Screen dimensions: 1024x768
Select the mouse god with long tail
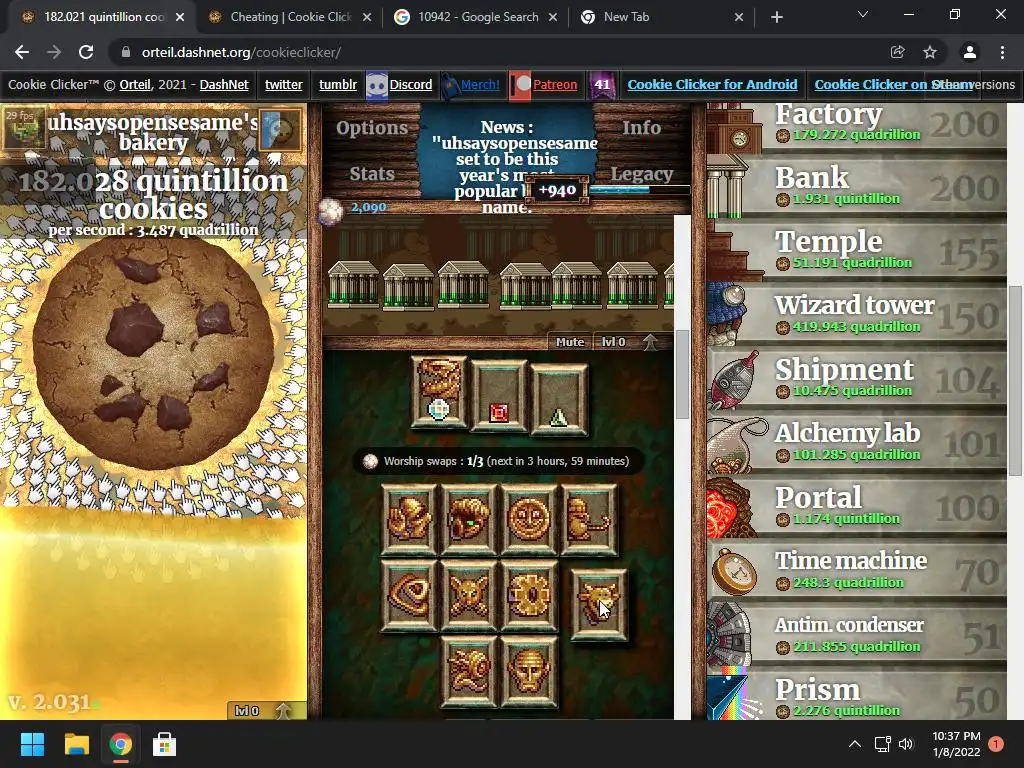[588, 520]
